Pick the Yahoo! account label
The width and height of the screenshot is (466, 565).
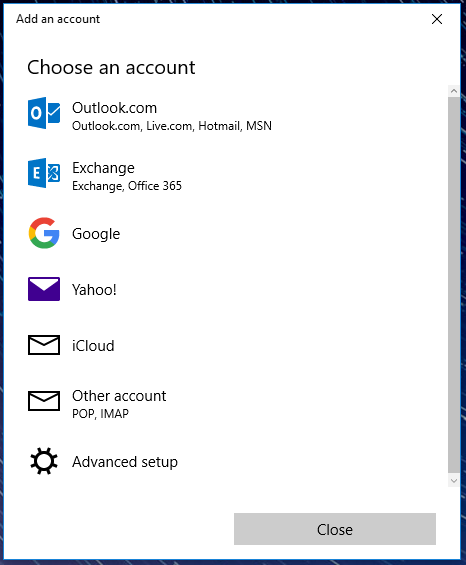pyautogui.click(x=94, y=289)
